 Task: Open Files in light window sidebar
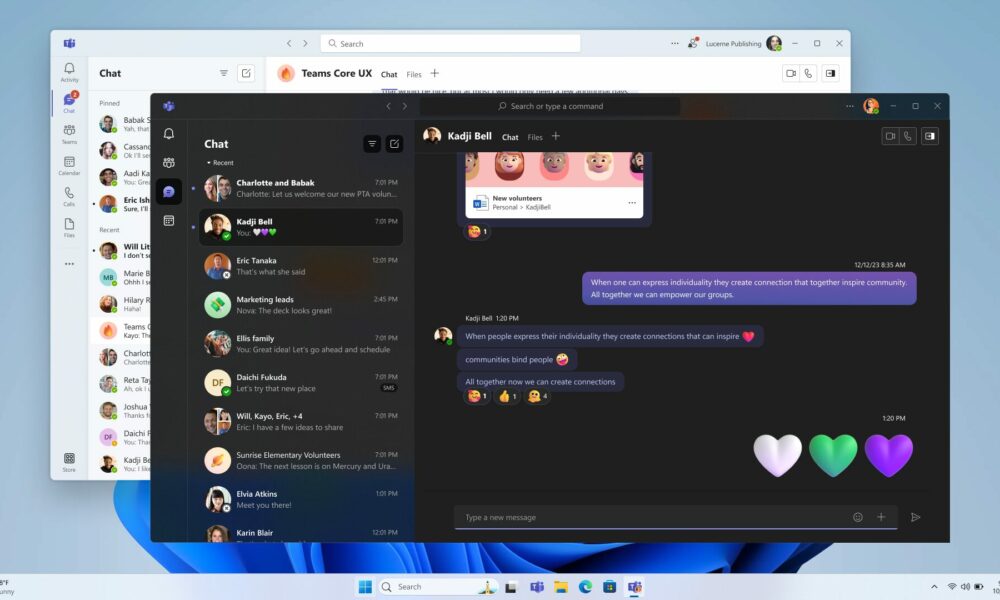pos(70,228)
